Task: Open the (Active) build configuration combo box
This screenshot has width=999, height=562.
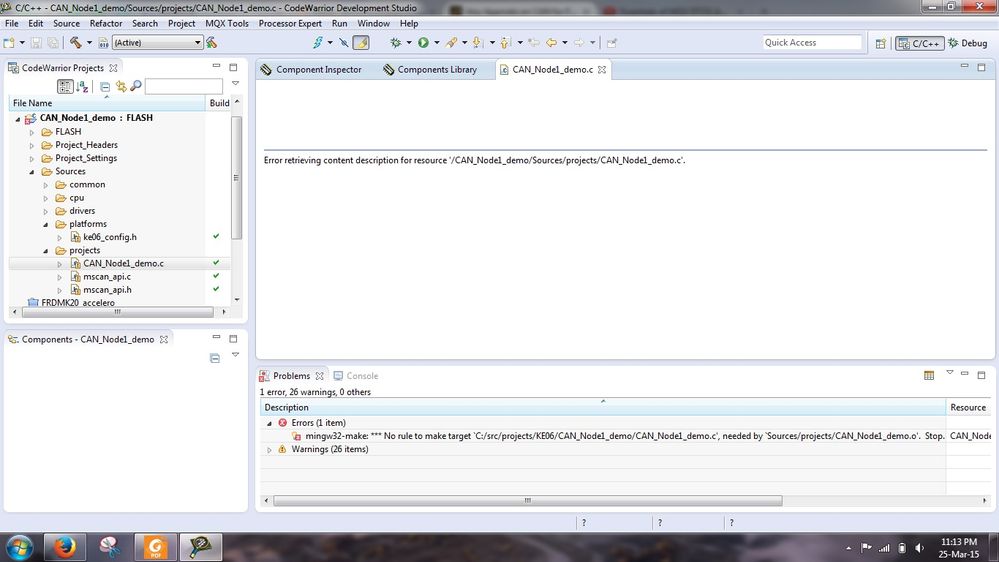Action: 157,43
